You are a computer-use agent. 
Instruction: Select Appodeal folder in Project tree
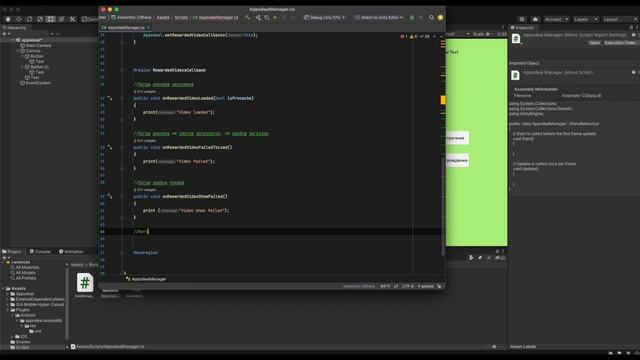coord(22,294)
